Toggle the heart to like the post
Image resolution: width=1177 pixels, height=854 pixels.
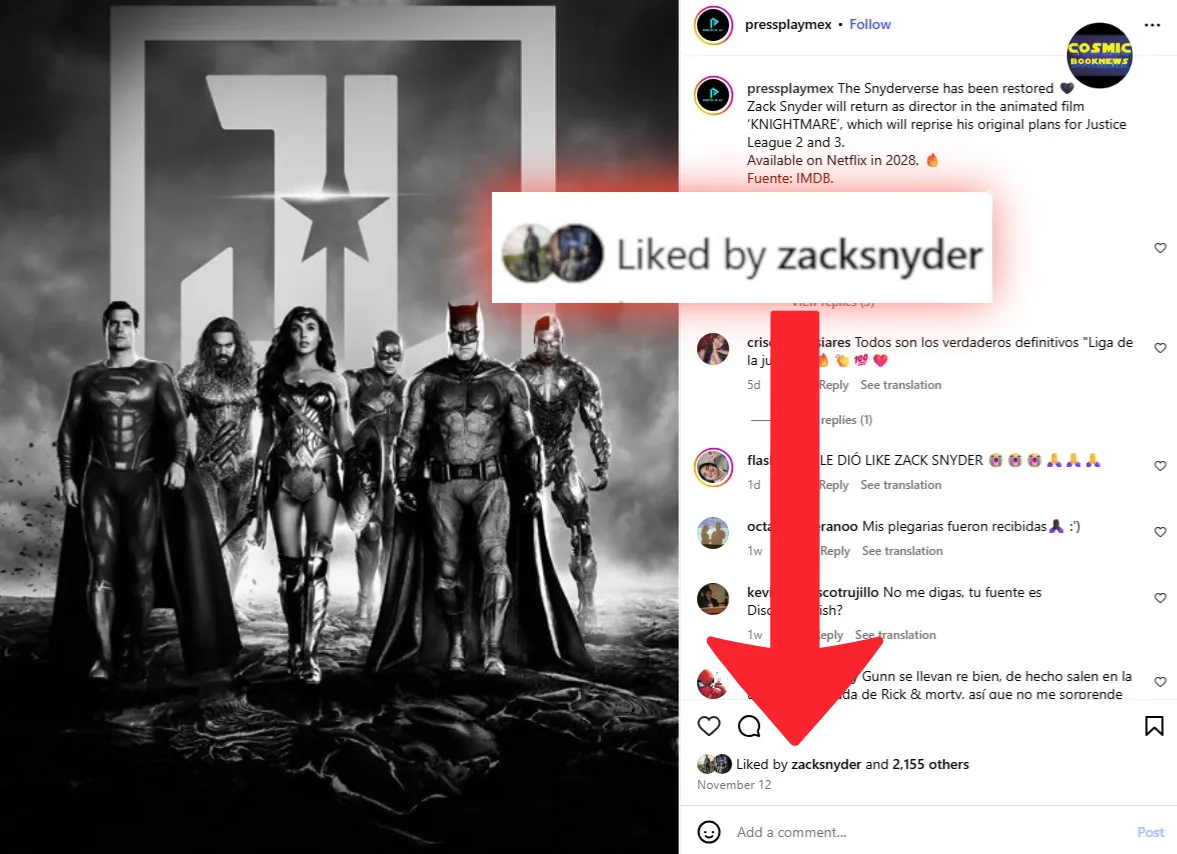coord(709,727)
